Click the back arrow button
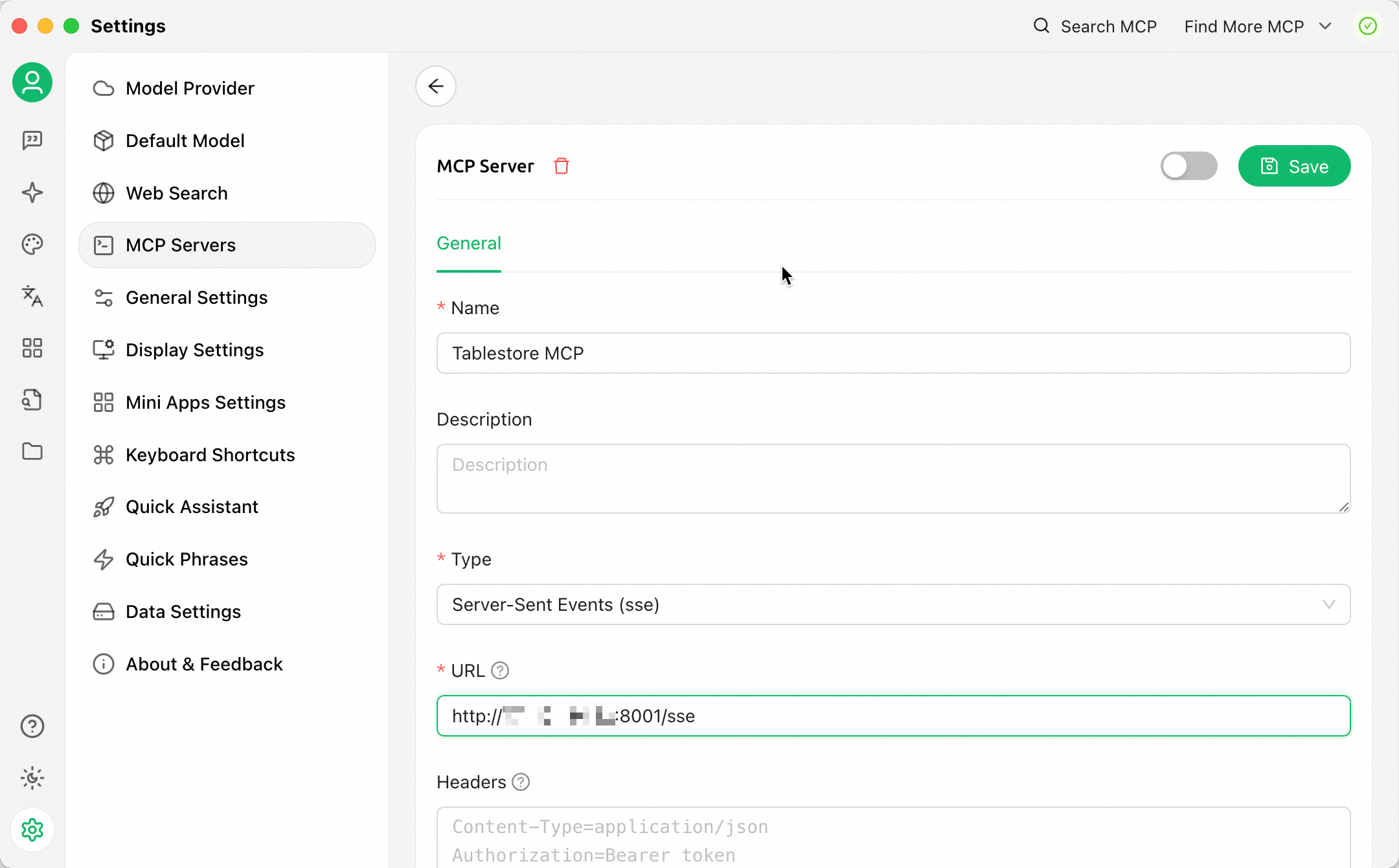The height and width of the screenshot is (868, 1399). click(x=436, y=86)
